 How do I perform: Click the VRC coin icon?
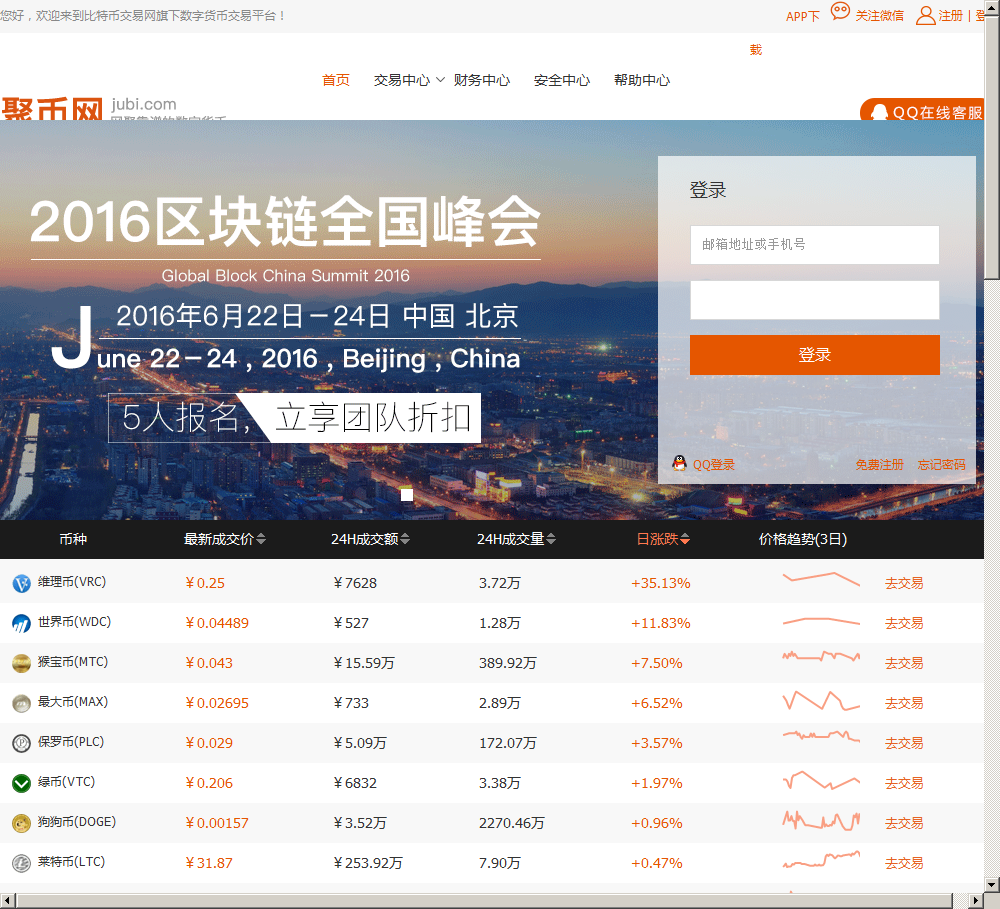click(22, 583)
